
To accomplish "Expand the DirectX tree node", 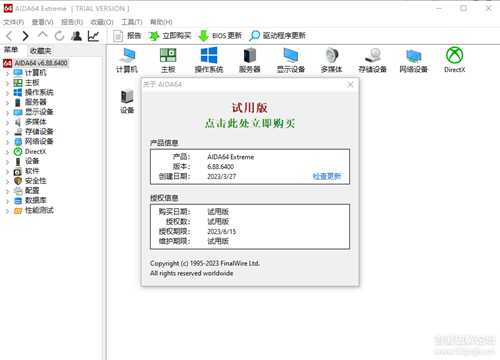I will 7,152.
